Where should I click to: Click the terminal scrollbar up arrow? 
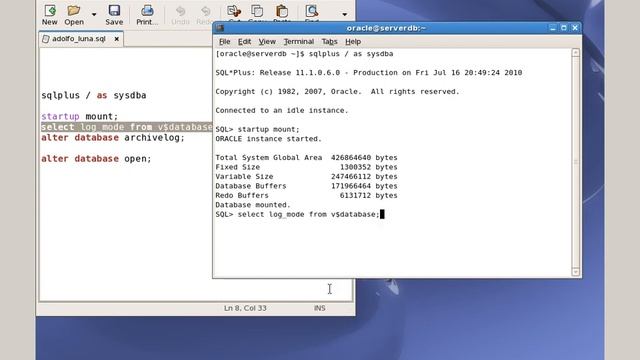576,53
